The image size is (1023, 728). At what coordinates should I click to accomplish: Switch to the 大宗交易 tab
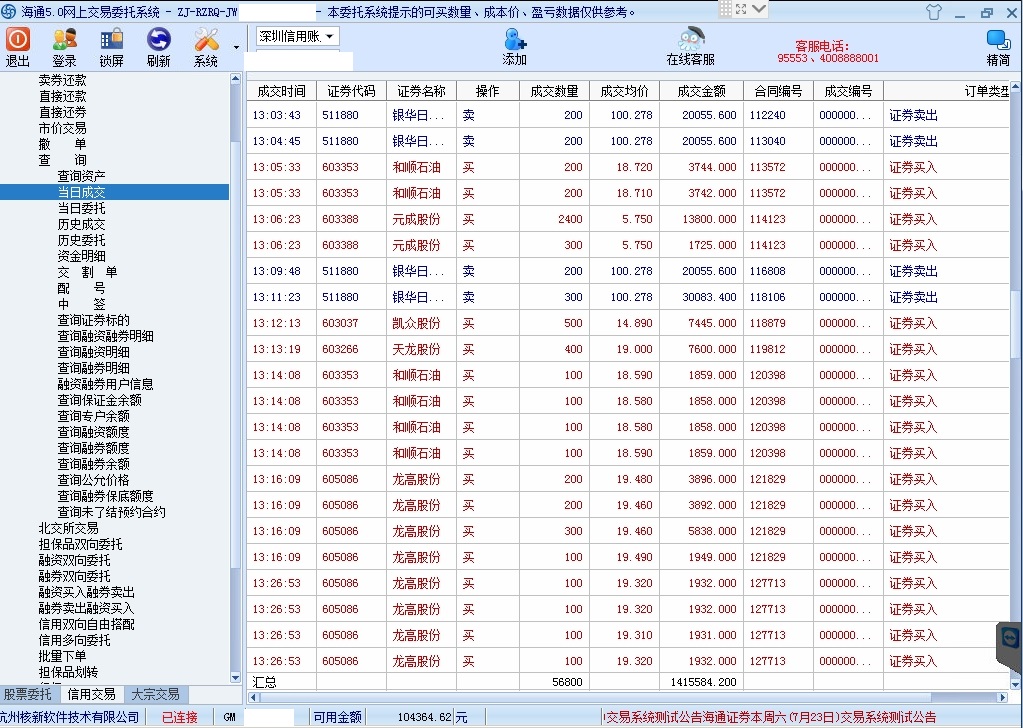[x=155, y=694]
